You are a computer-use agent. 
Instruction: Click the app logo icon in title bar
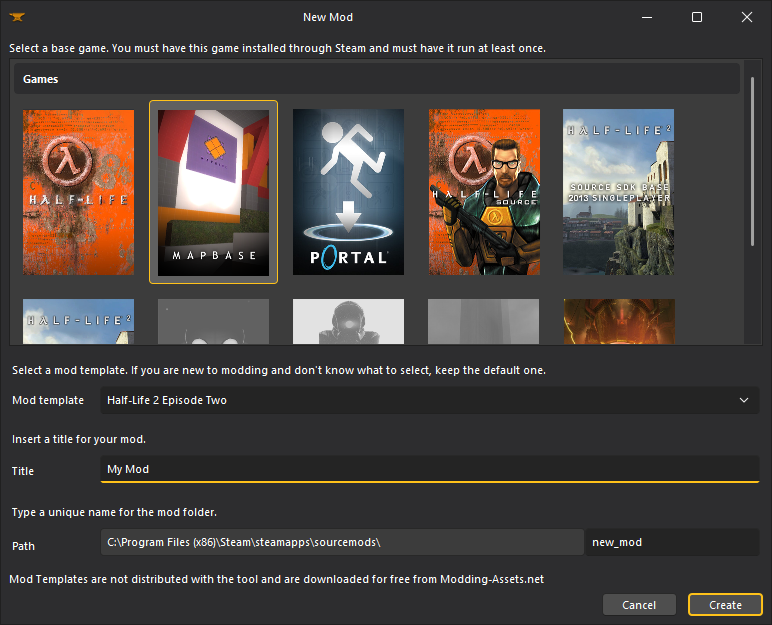(17, 17)
